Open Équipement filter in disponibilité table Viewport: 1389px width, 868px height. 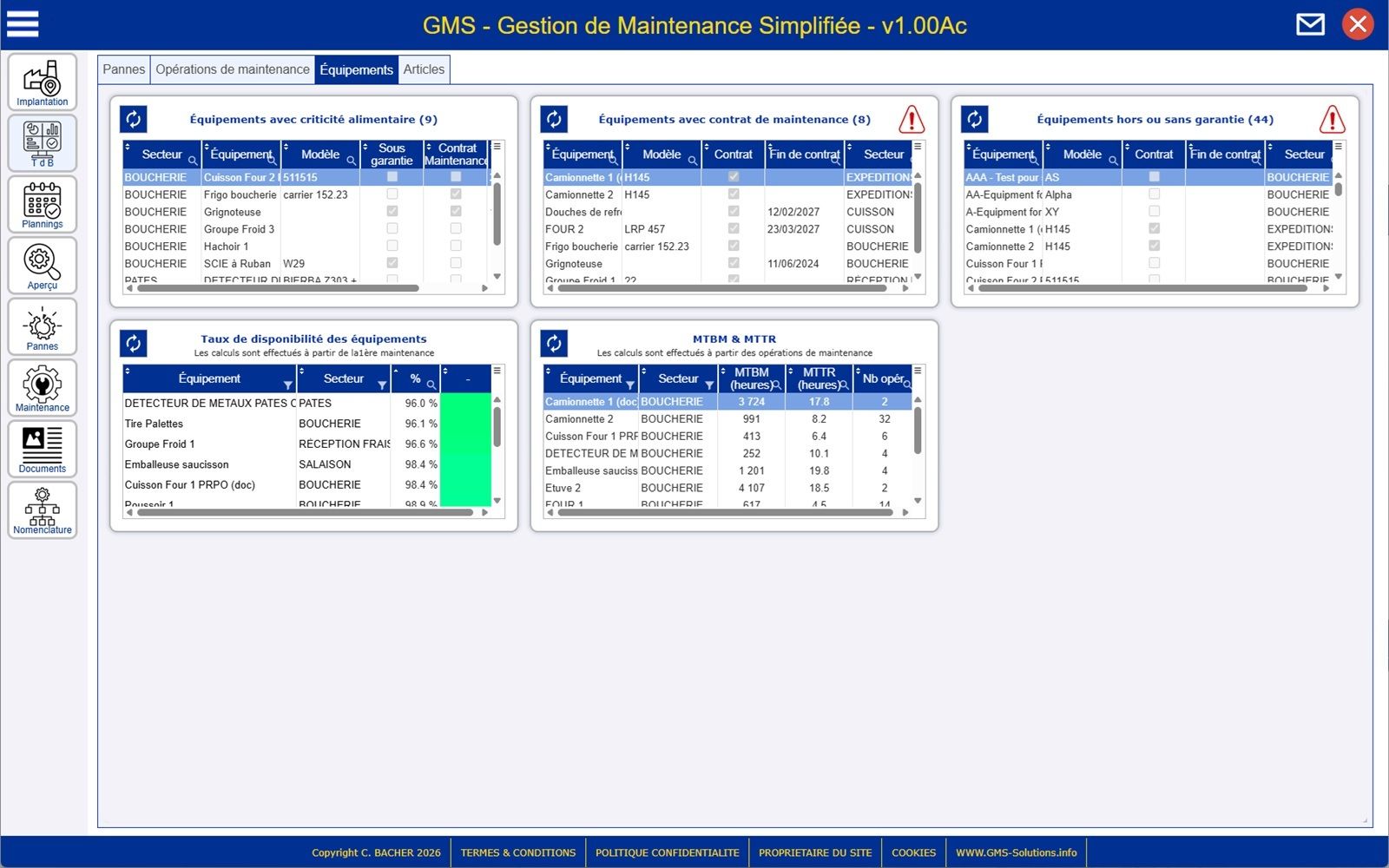287,385
